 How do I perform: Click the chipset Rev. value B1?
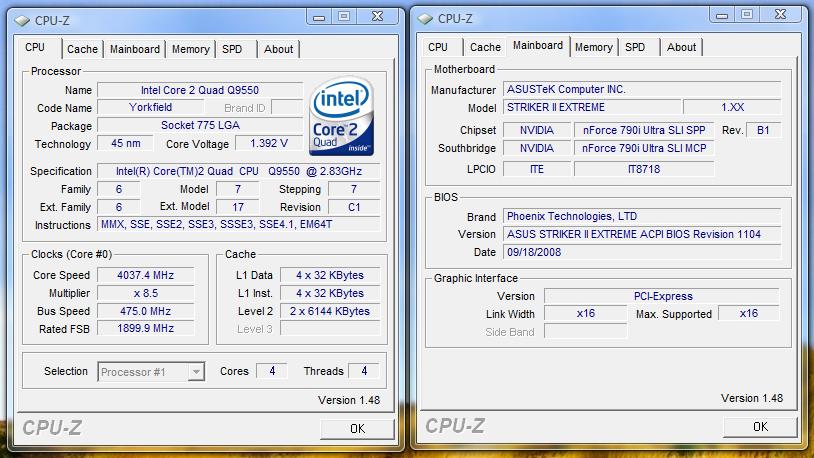click(763, 130)
